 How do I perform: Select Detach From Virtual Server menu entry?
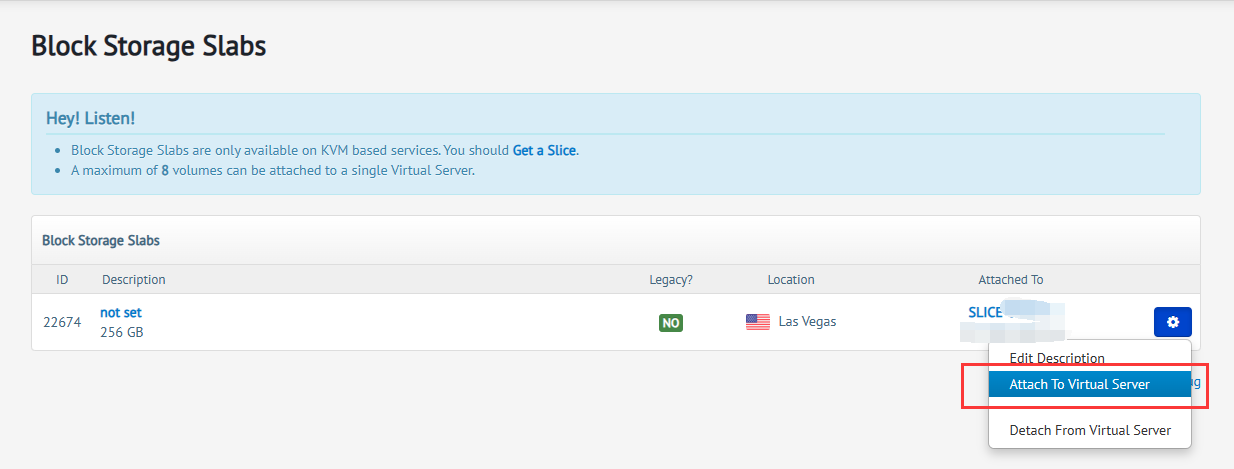[x=1090, y=430]
